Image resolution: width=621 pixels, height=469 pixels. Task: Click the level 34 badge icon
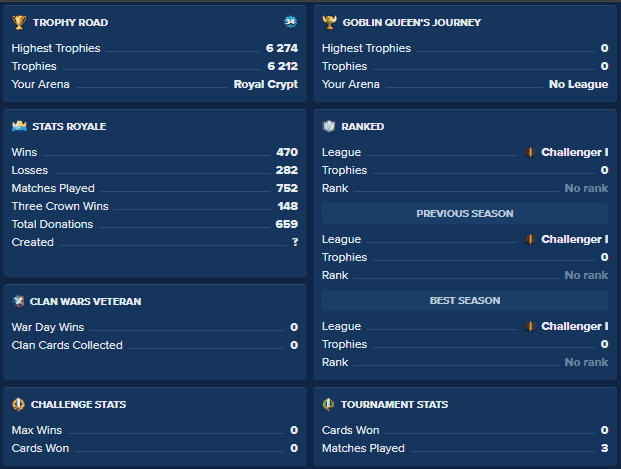(x=290, y=21)
